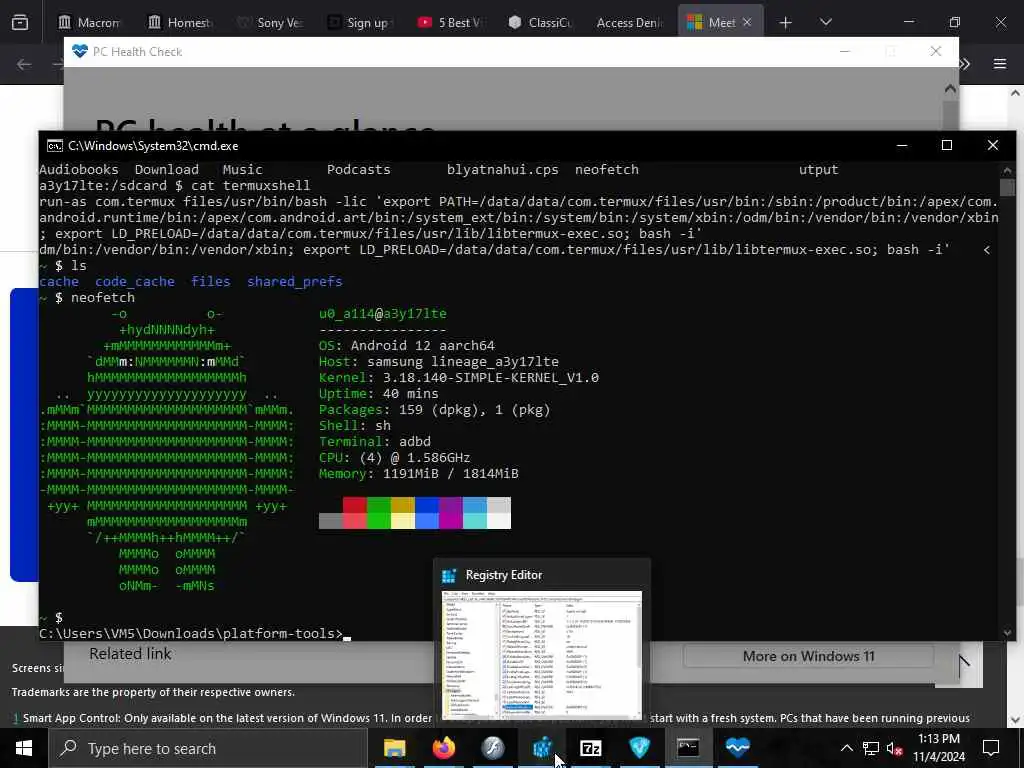
Task: Click the Registry Editor preview thumbnail
Action: [x=541, y=655]
